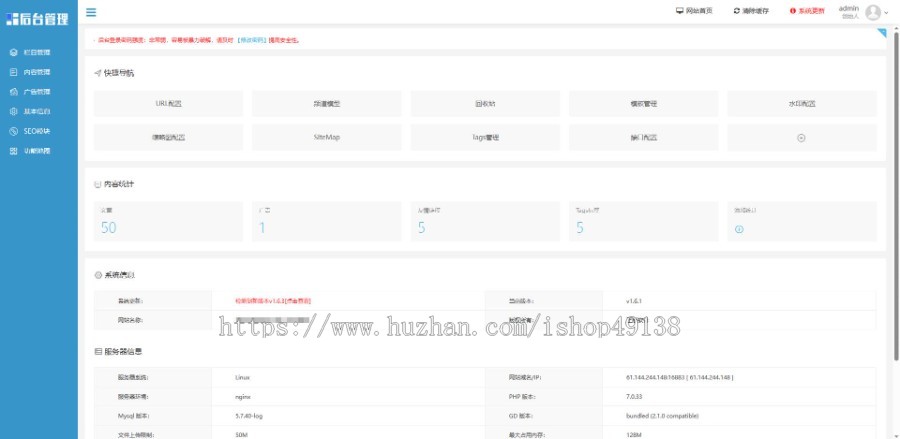Add a shortcut via quick navigation plus icon

click(801, 138)
